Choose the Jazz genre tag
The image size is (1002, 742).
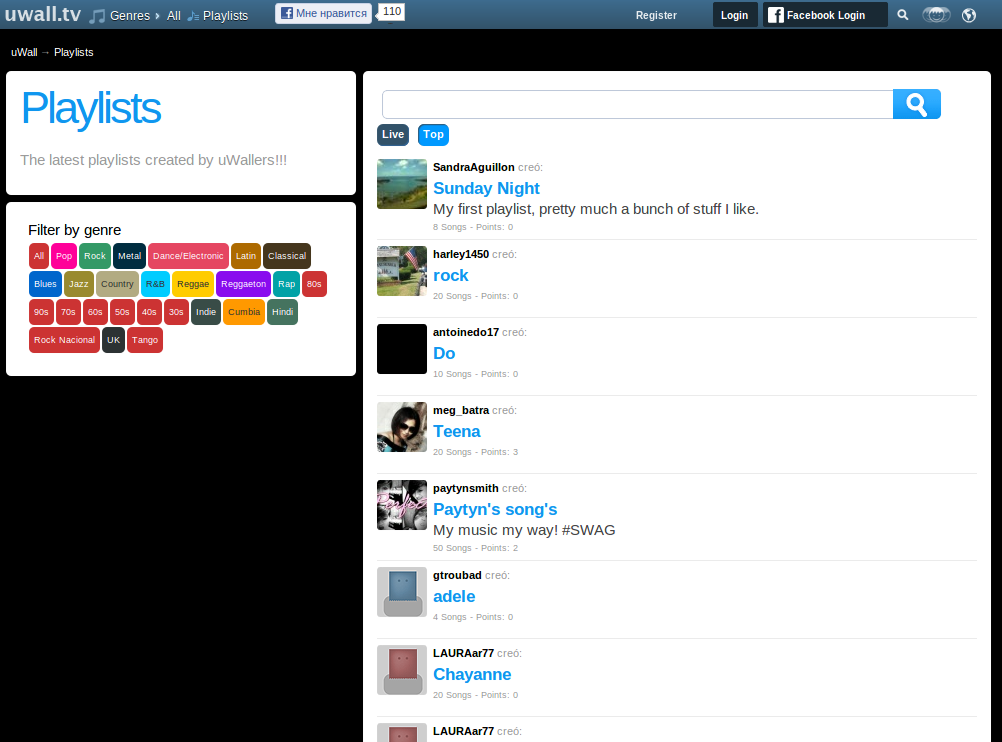point(79,284)
